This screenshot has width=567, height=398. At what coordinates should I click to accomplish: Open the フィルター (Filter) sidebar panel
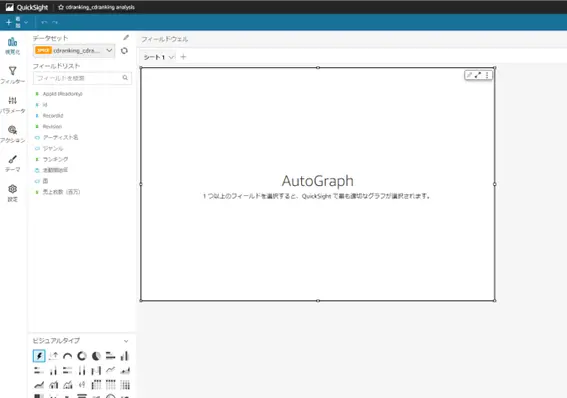pos(12,75)
